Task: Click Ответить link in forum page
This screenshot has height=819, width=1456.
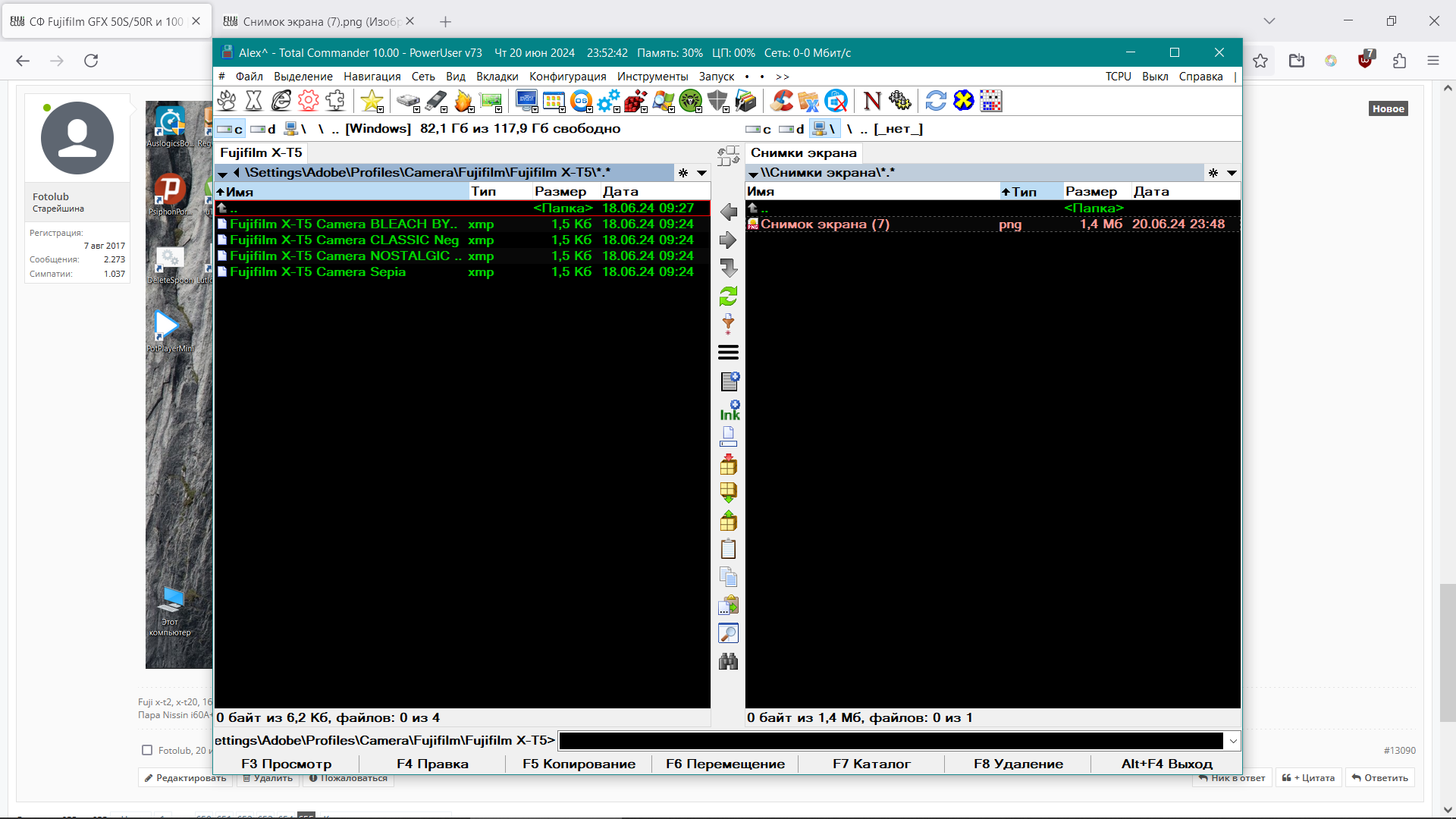Action: click(x=1379, y=777)
